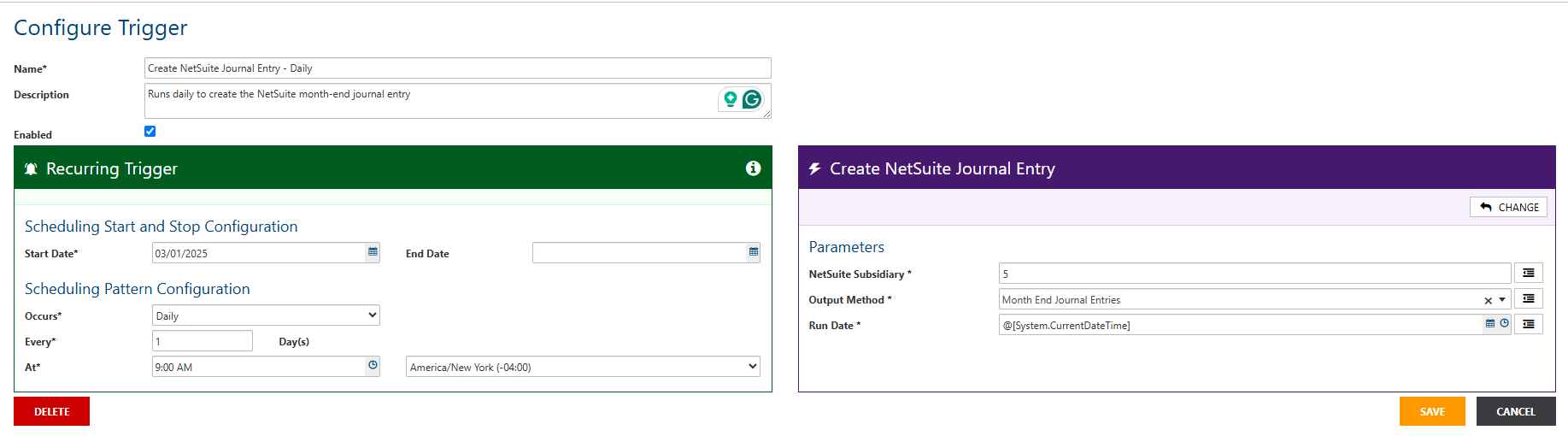
Task: Click the Create NetSuite Journal Entry header title
Action: [x=942, y=168]
